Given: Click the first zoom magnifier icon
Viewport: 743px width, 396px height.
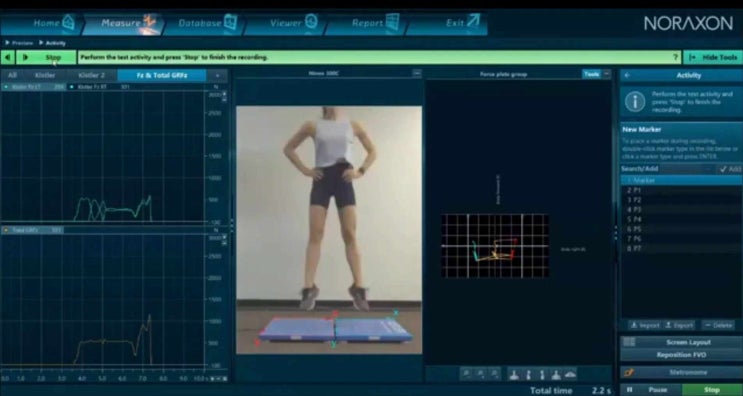Looking at the screenshot, I should [x=467, y=374].
